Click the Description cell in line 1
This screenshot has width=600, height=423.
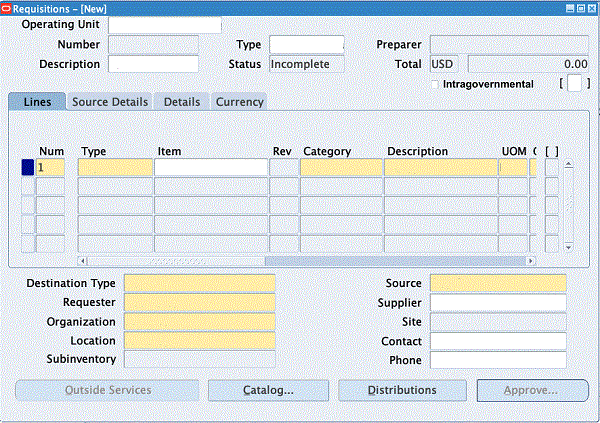(441, 167)
